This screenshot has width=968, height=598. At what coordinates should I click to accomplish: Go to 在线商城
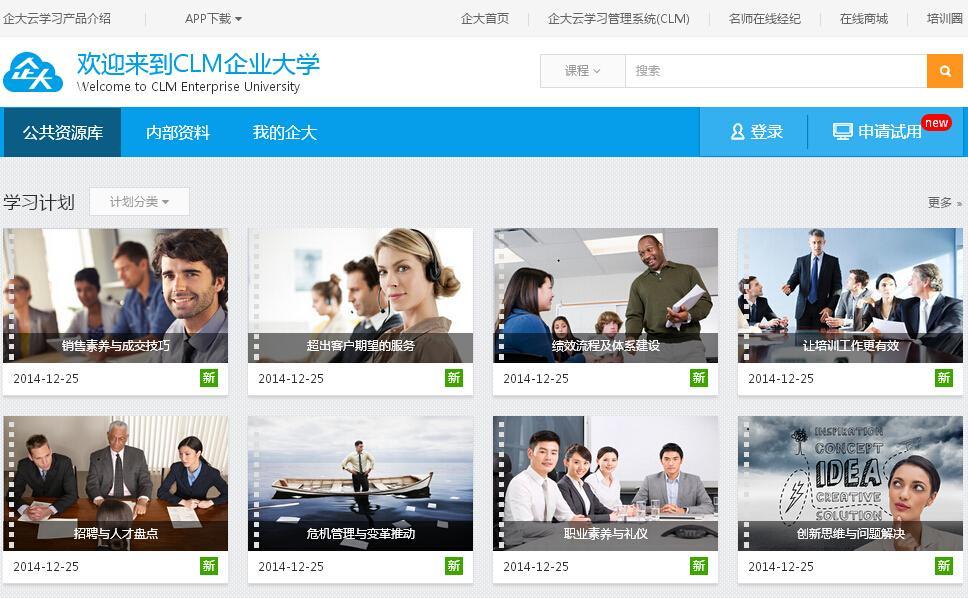click(864, 19)
